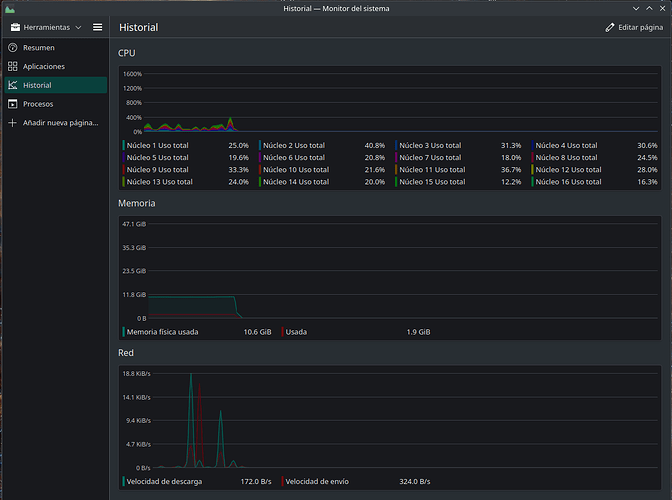Select the Aplicaciones grid icon

pos(13,67)
